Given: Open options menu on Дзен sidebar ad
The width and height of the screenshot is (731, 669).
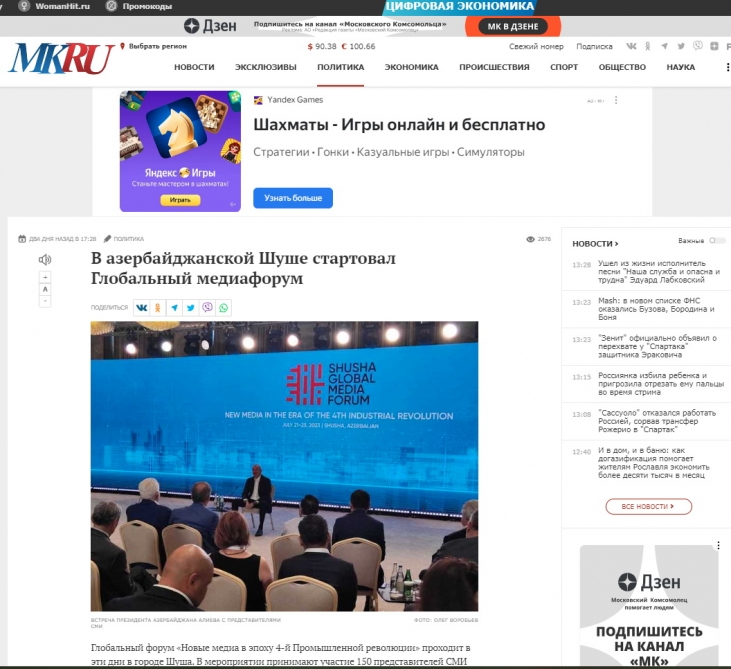Looking at the screenshot, I should (716, 546).
